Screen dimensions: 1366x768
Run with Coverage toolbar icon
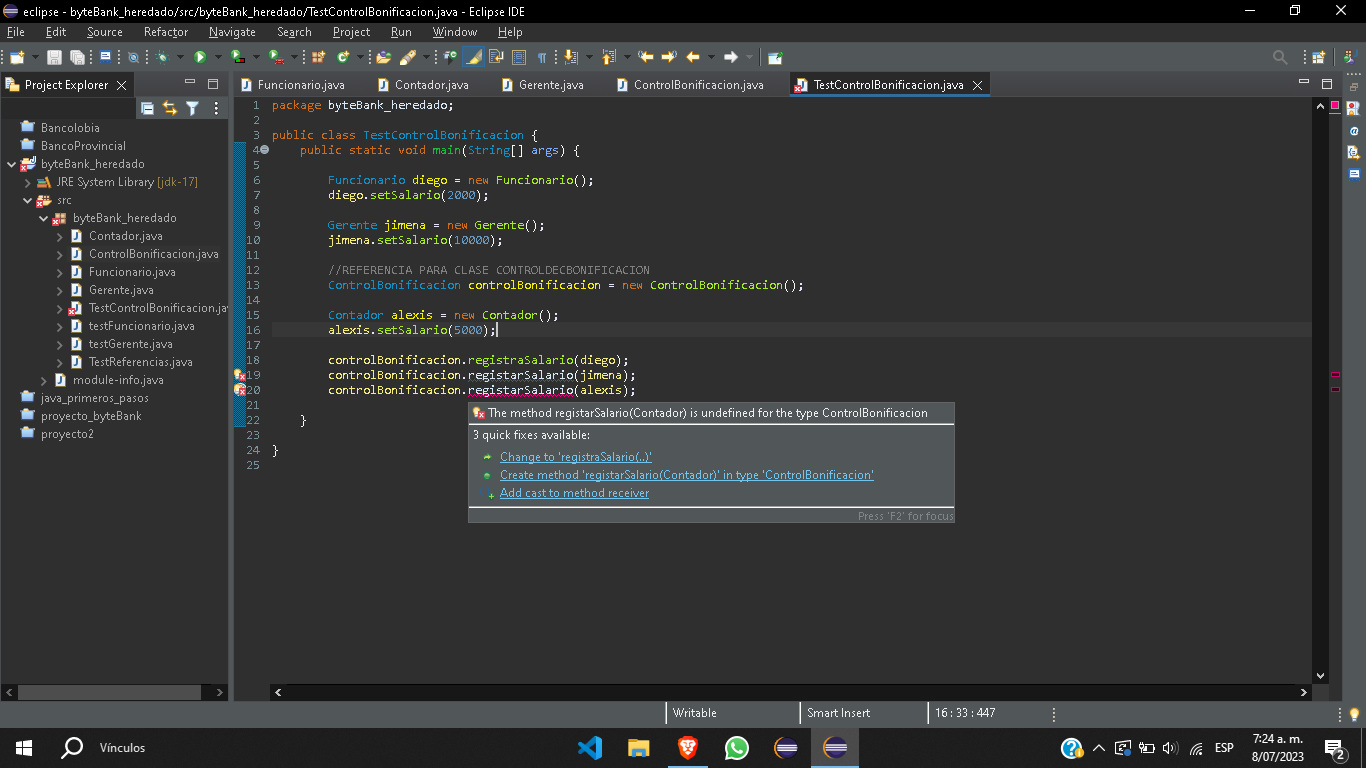237,57
